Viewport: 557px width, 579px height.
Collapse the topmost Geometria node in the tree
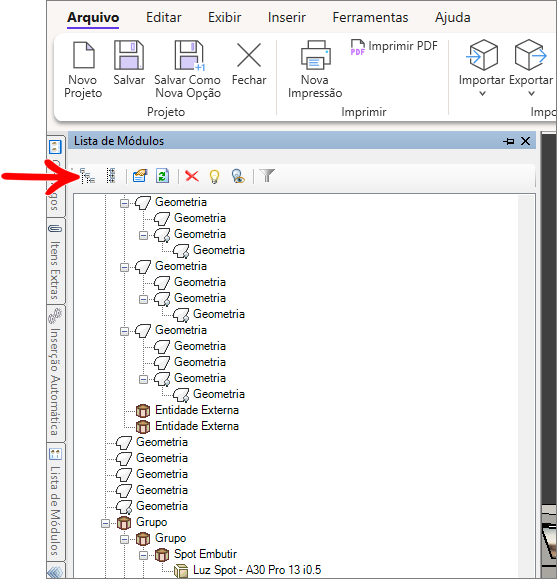[124, 203]
